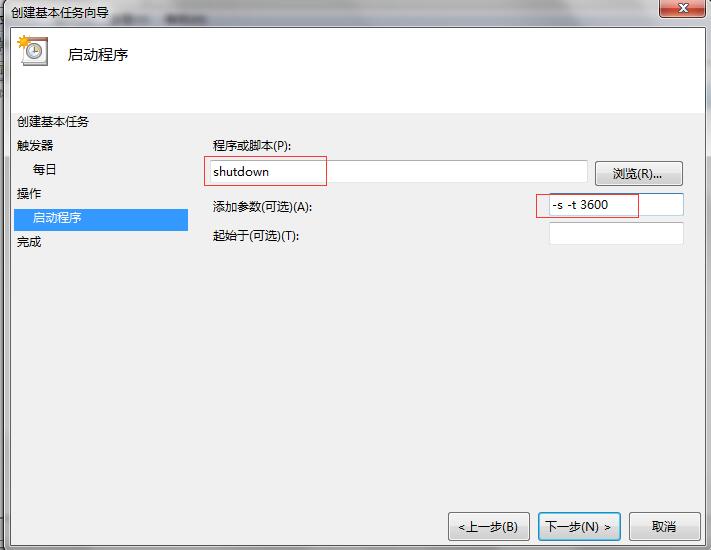Screen dimensions: 711x550
Task: Click the 程序或脚本(P) label
Action: (x=252, y=146)
